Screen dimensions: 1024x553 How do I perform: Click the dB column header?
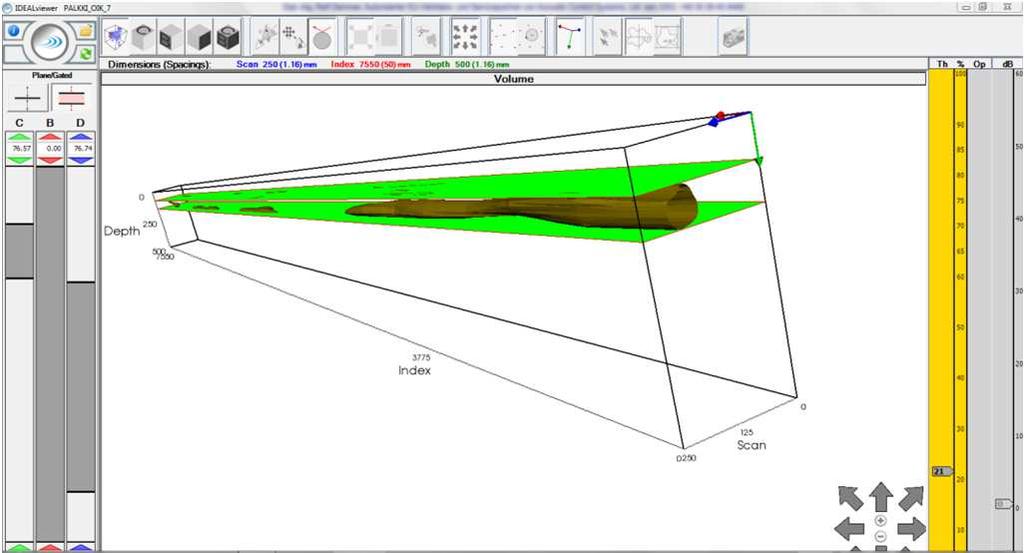[1006, 64]
